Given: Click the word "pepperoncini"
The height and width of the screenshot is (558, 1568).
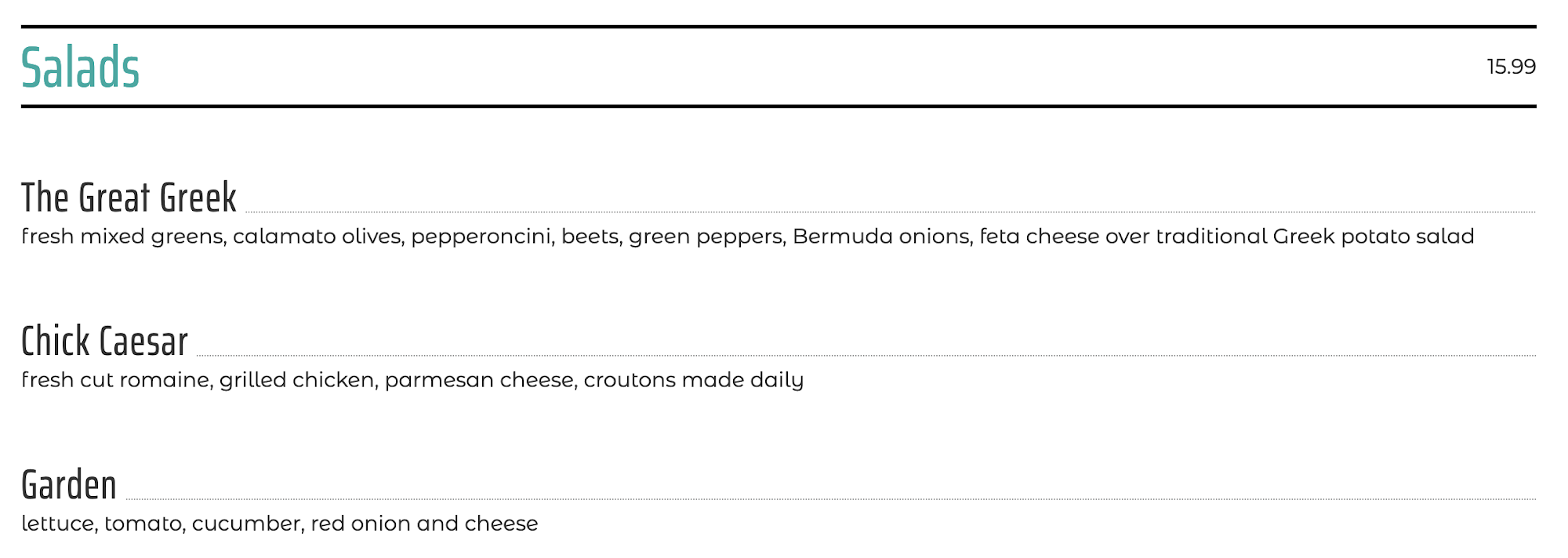Looking at the screenshot, I should 481,237.
